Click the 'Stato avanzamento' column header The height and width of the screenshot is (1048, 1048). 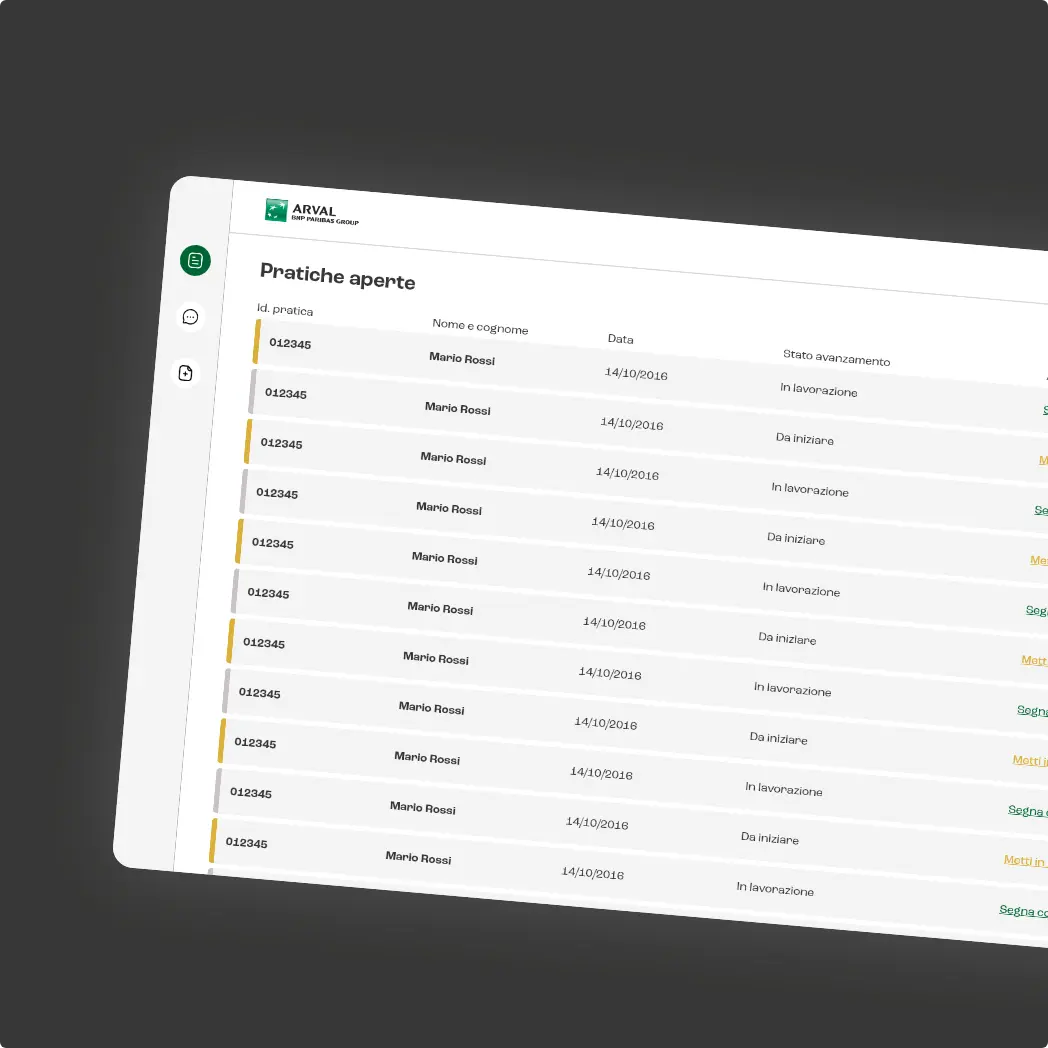836,357
